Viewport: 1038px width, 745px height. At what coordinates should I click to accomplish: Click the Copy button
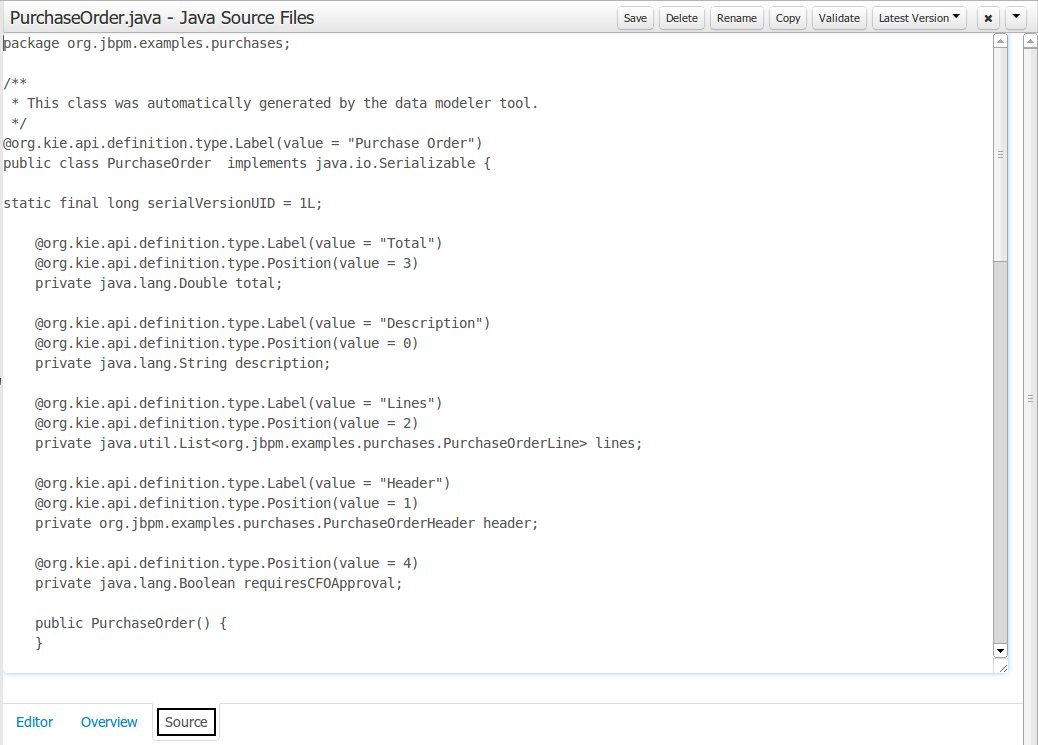tap(788, 18)
